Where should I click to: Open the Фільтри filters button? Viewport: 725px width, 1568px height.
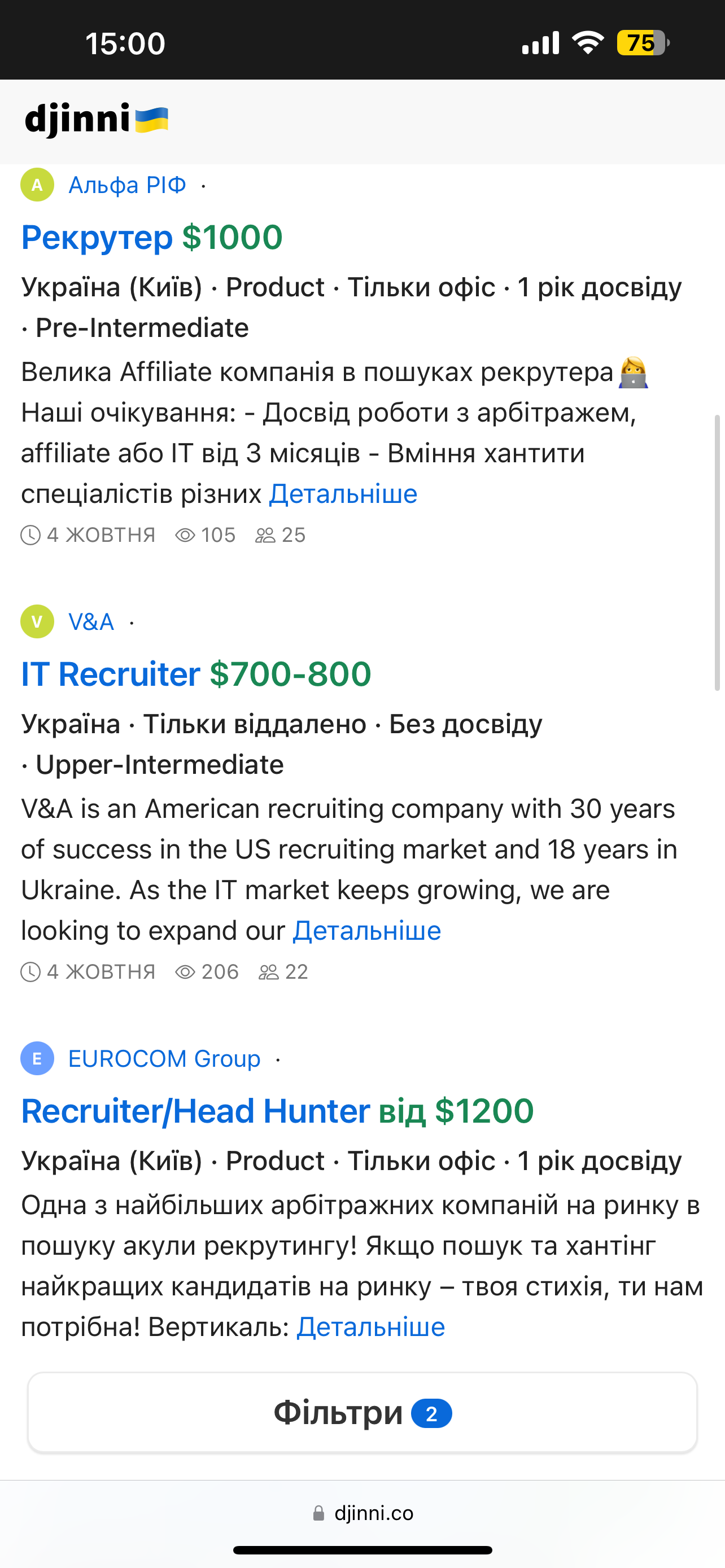point(362,1413)
